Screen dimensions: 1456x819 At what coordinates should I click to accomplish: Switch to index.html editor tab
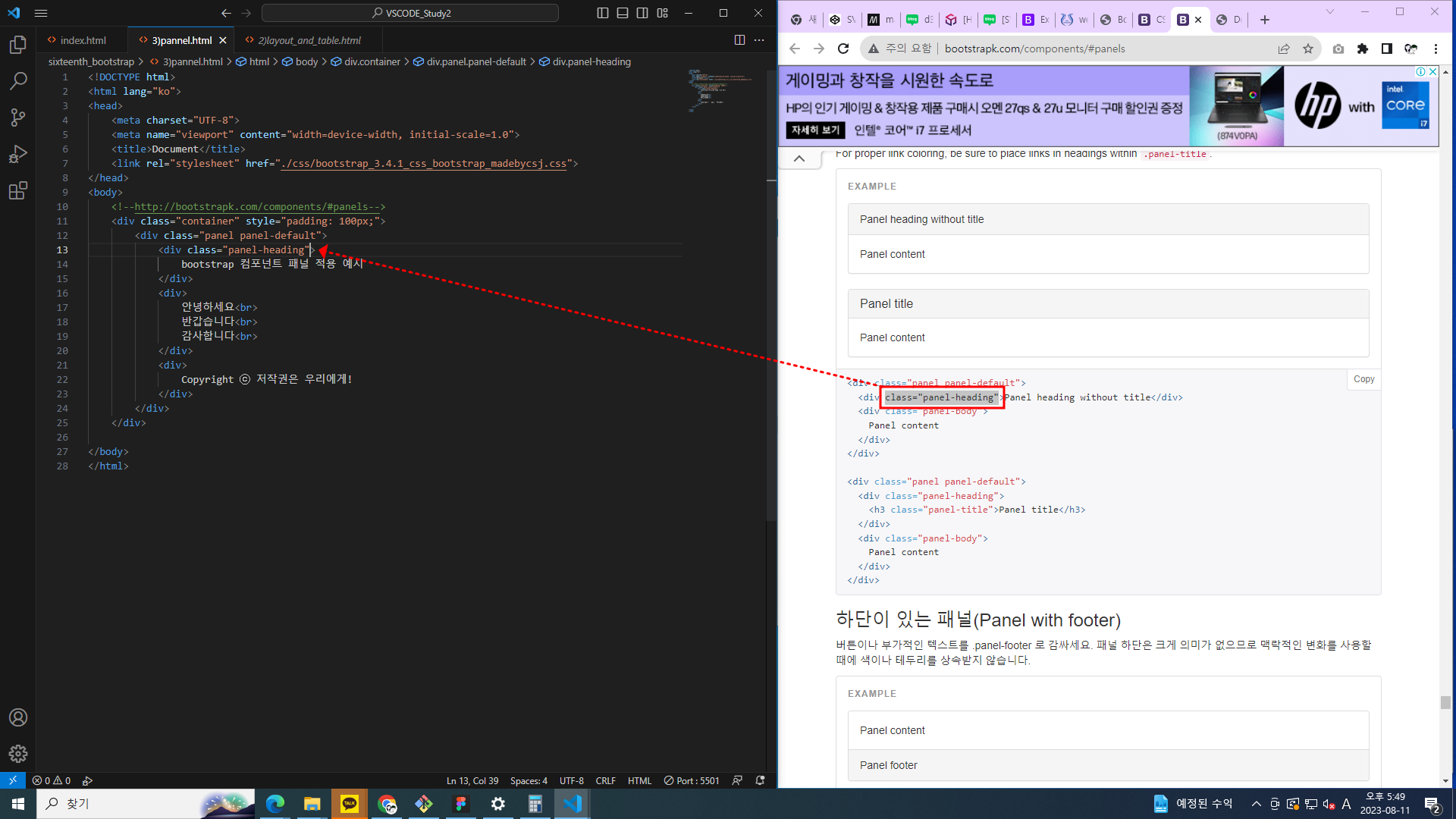coord(83,40)
